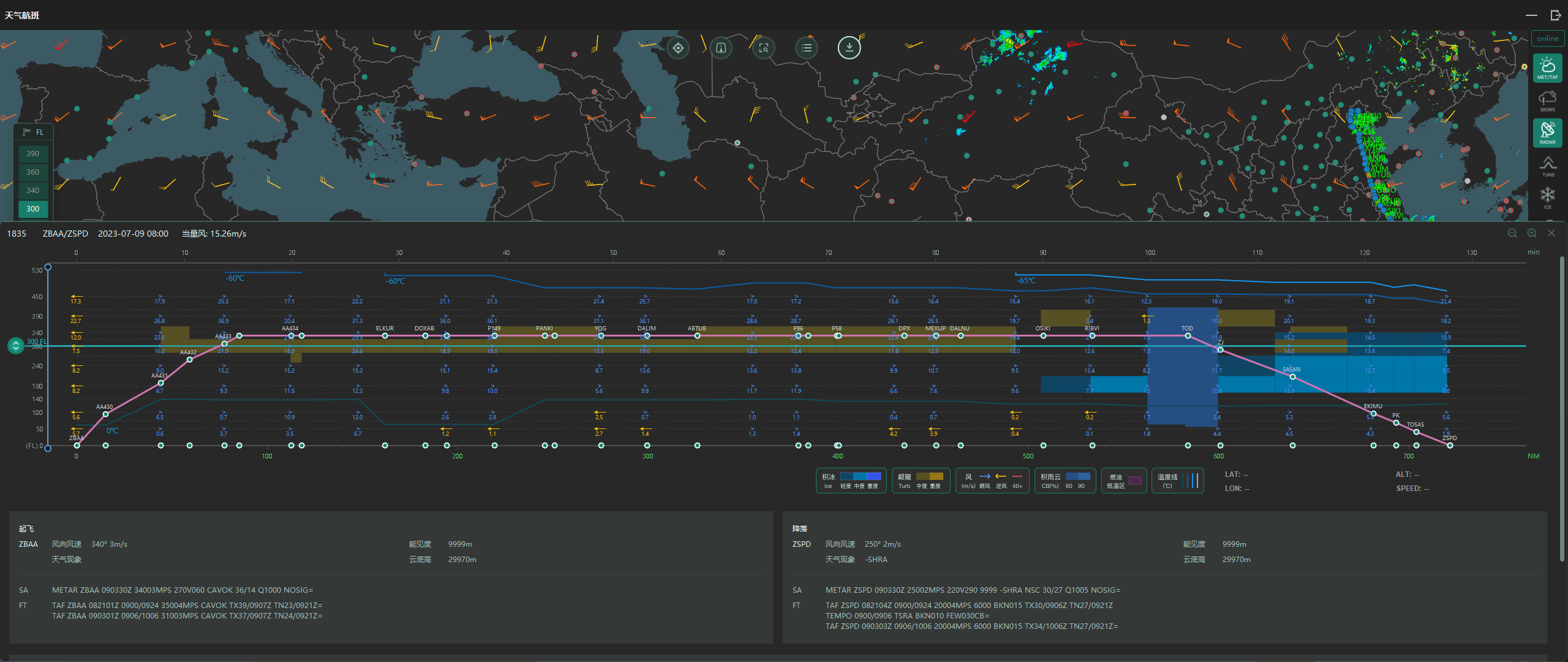Select flight level 390
Screen dimensions: 1568x662
pyautogui.click(x=33, y=154)
